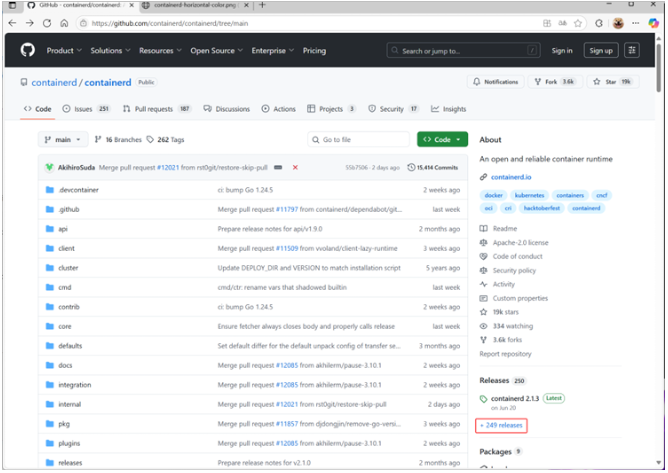Screen dimensions: 668x473
Task: Switch to the Issues tab
Action: tap(86, 109)
